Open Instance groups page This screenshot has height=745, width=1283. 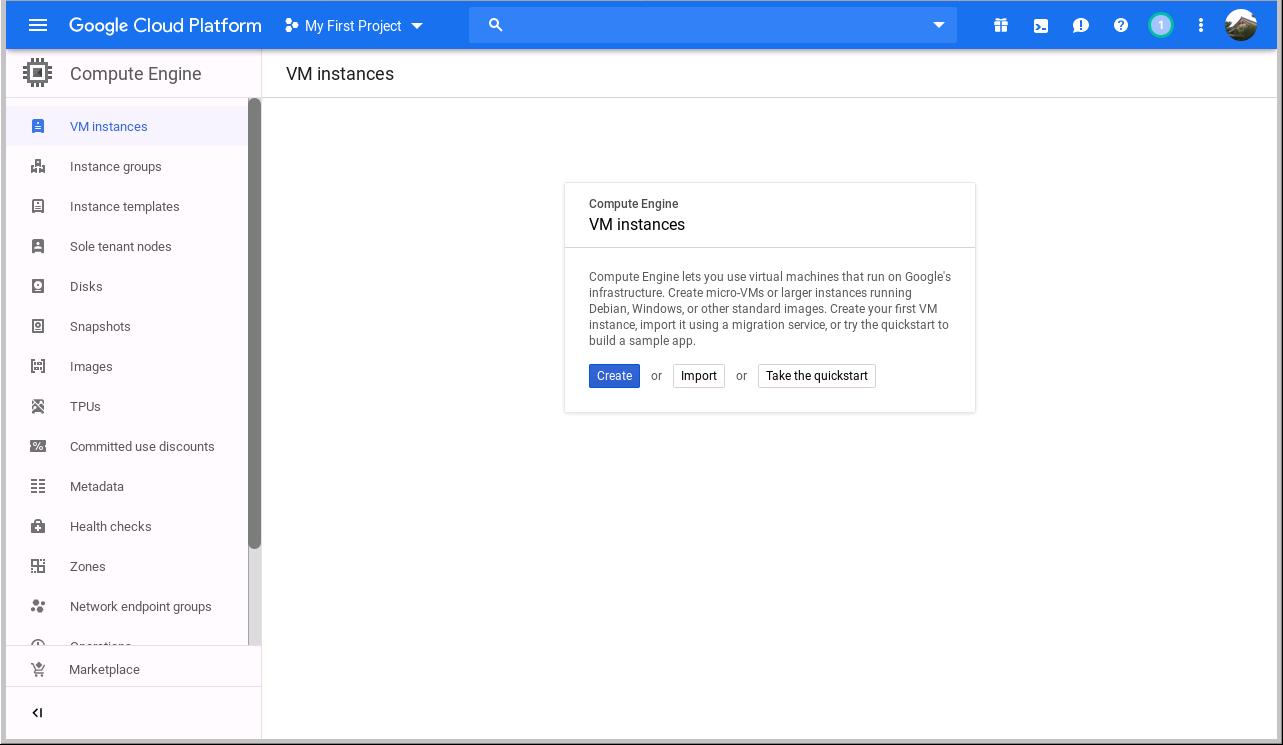pyautogui.click(x=127, y=166)
